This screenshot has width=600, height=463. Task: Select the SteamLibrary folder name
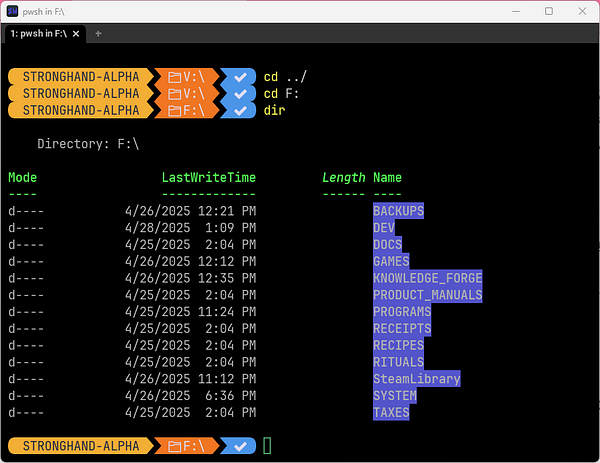click(x=416, y=379)
